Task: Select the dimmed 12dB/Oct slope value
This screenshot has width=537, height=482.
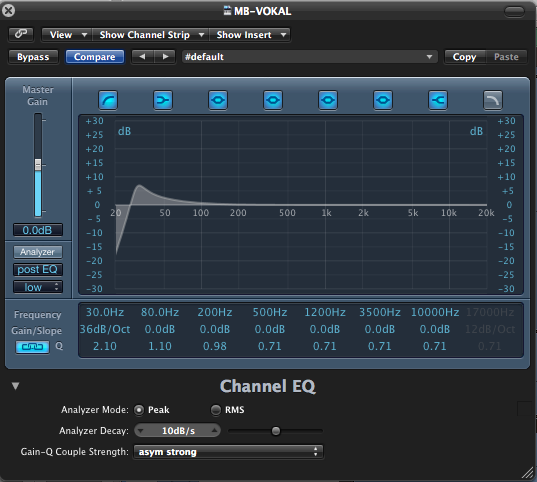Action: [490, 329]
